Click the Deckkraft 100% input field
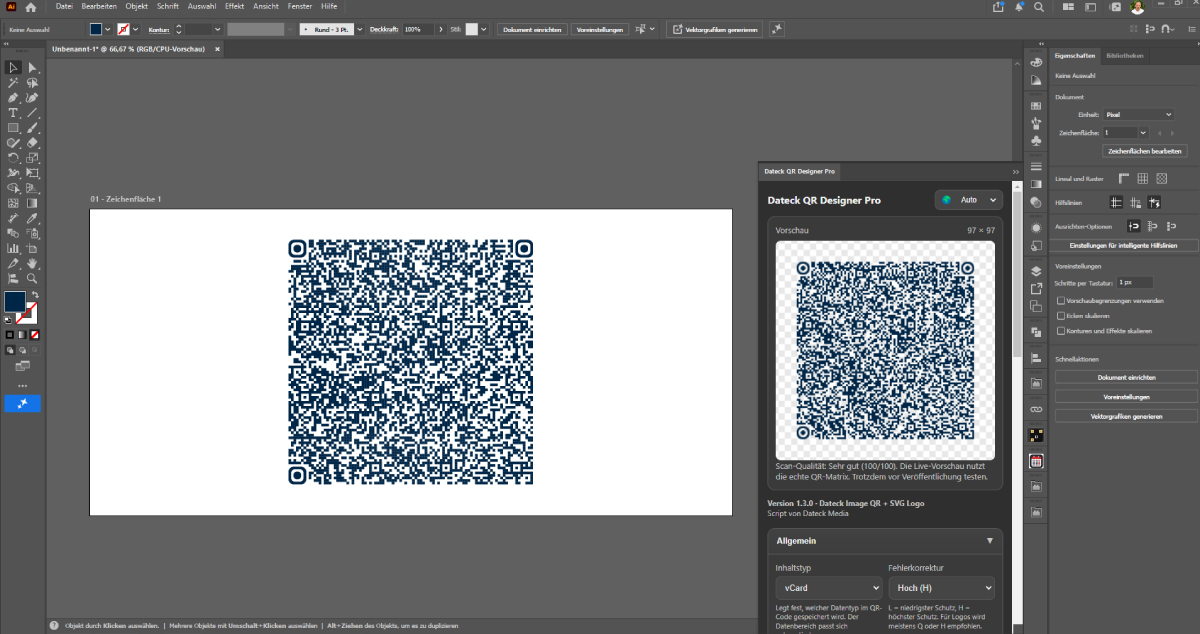The image size is (1200, 634). [x=418, y=29]
